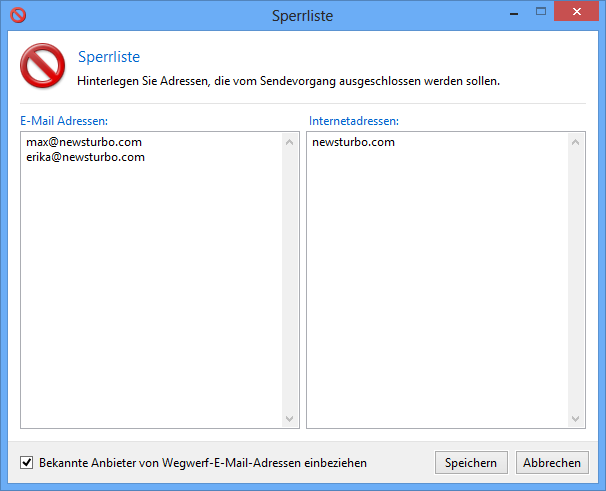Click the small Sperrliste icon in title bar
Screen dimensions: 606x491
click(18, 15)
